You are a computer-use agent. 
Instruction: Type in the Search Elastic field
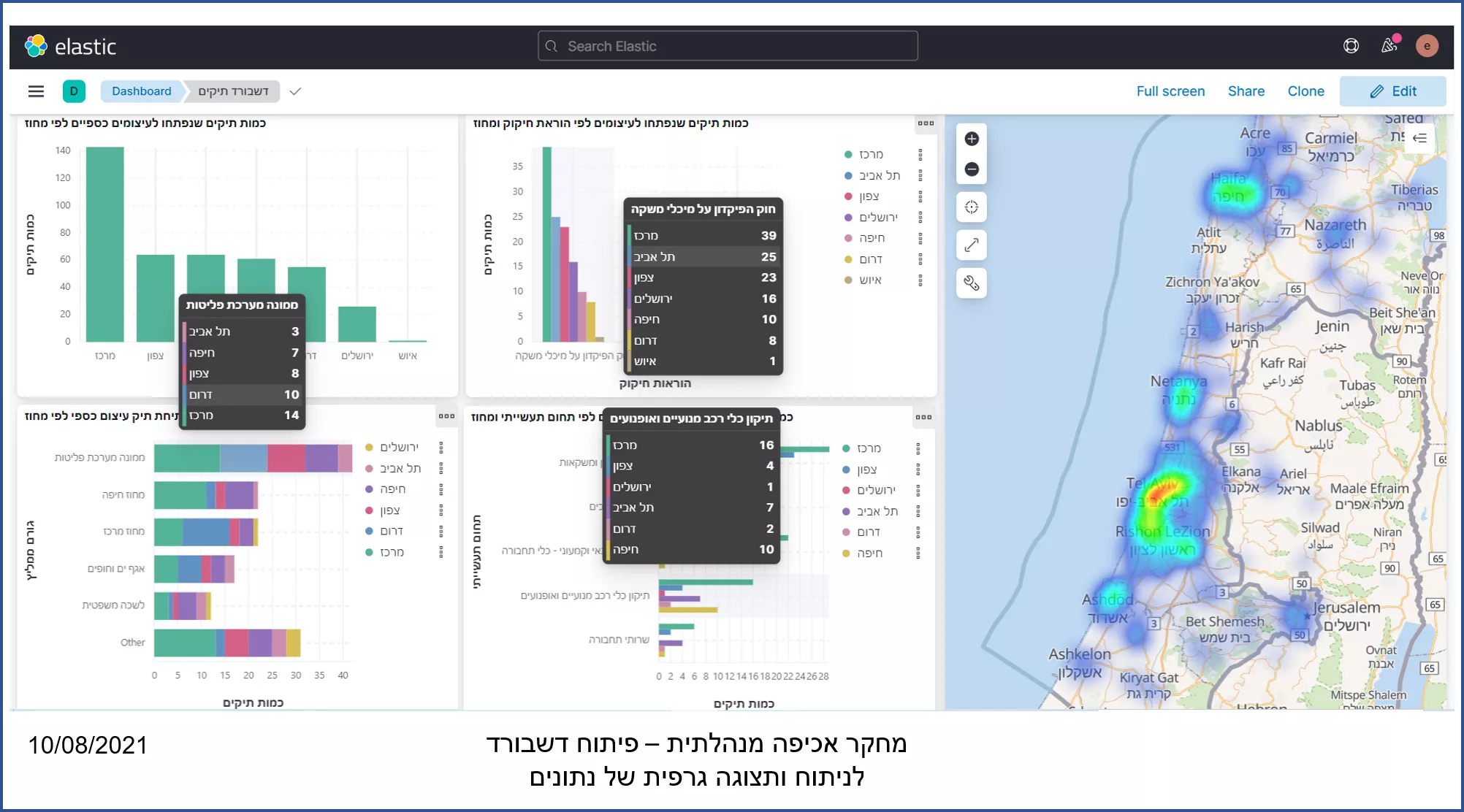coord(728,46)
